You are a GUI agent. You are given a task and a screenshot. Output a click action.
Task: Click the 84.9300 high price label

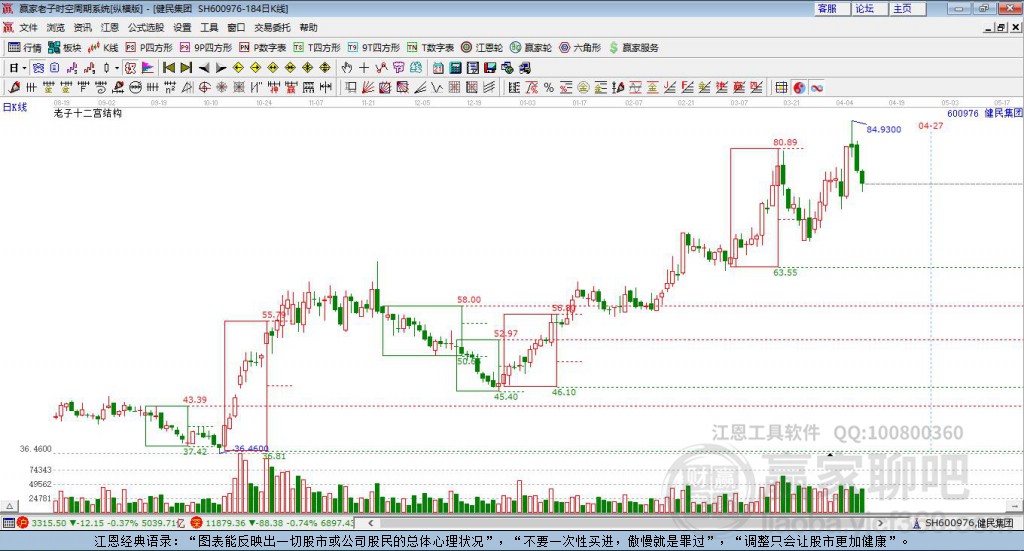(884, 129)
